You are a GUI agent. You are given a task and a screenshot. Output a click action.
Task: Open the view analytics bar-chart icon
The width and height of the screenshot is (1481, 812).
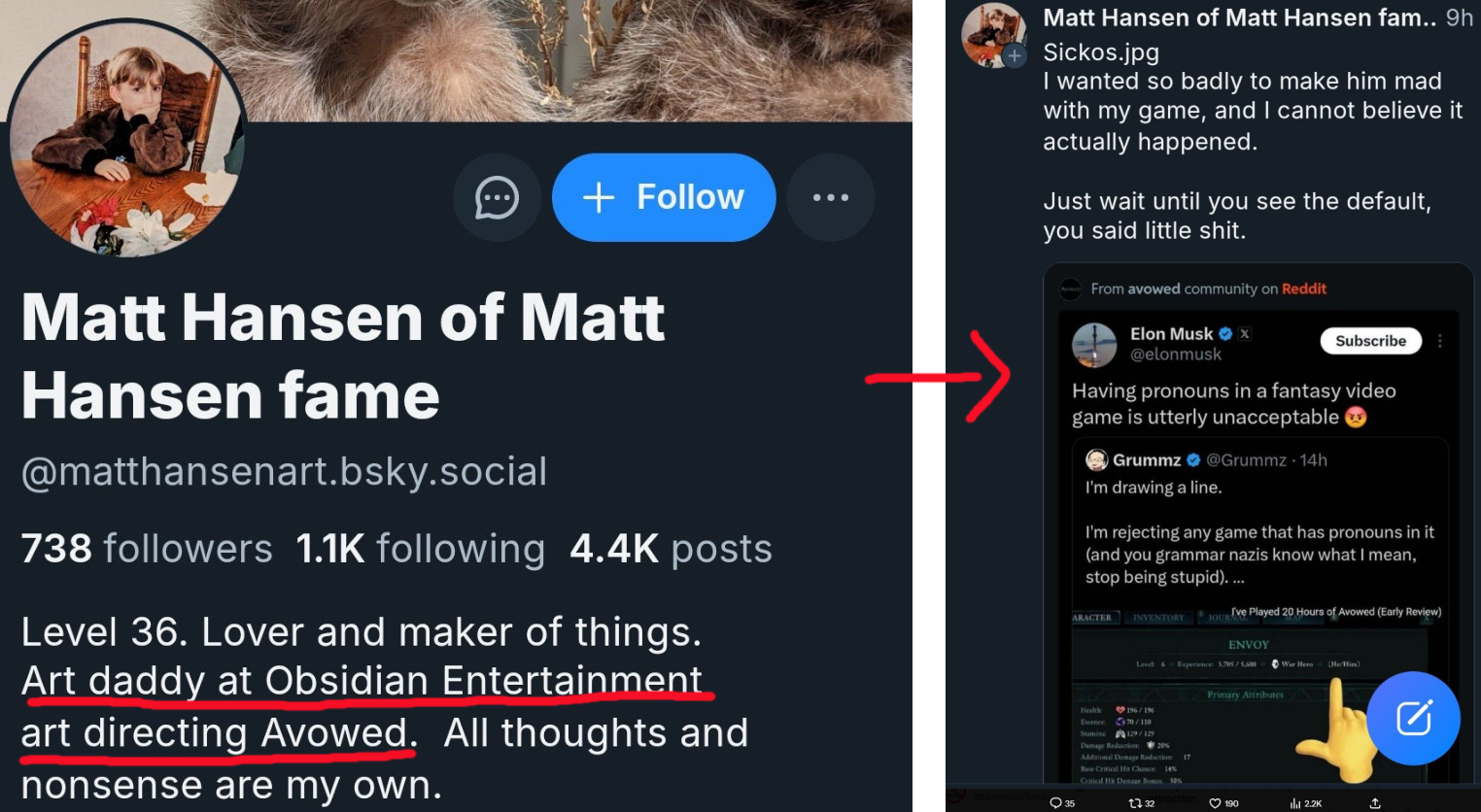(1295, 803)
